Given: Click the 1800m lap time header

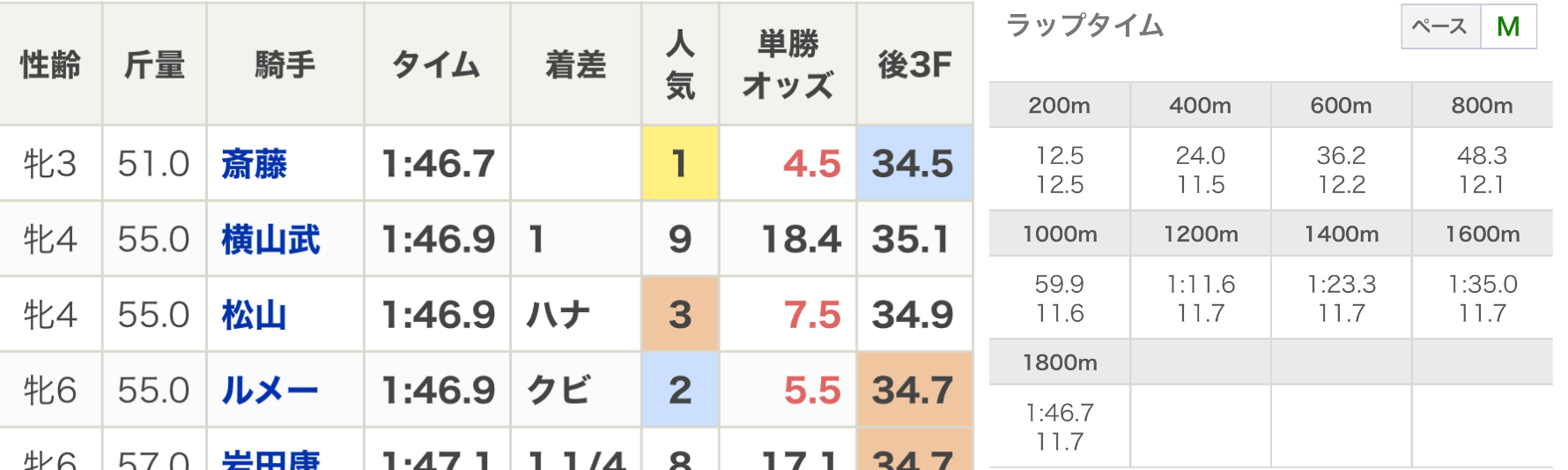Looking at the screenshot, I should [x=1060, y=362].
